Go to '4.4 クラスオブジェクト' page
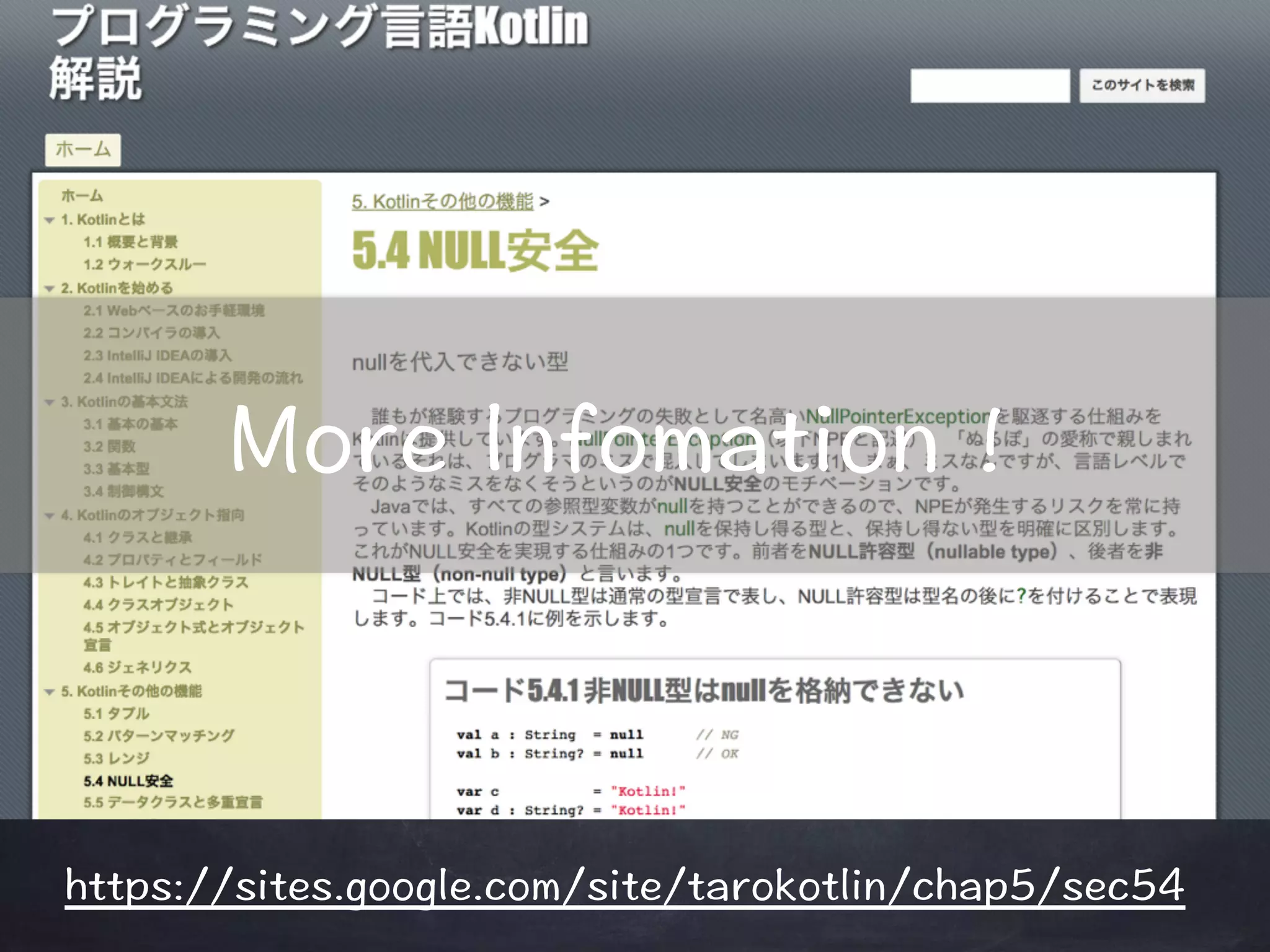Viewport: 1270px width, 952px height. pos(158,605)
